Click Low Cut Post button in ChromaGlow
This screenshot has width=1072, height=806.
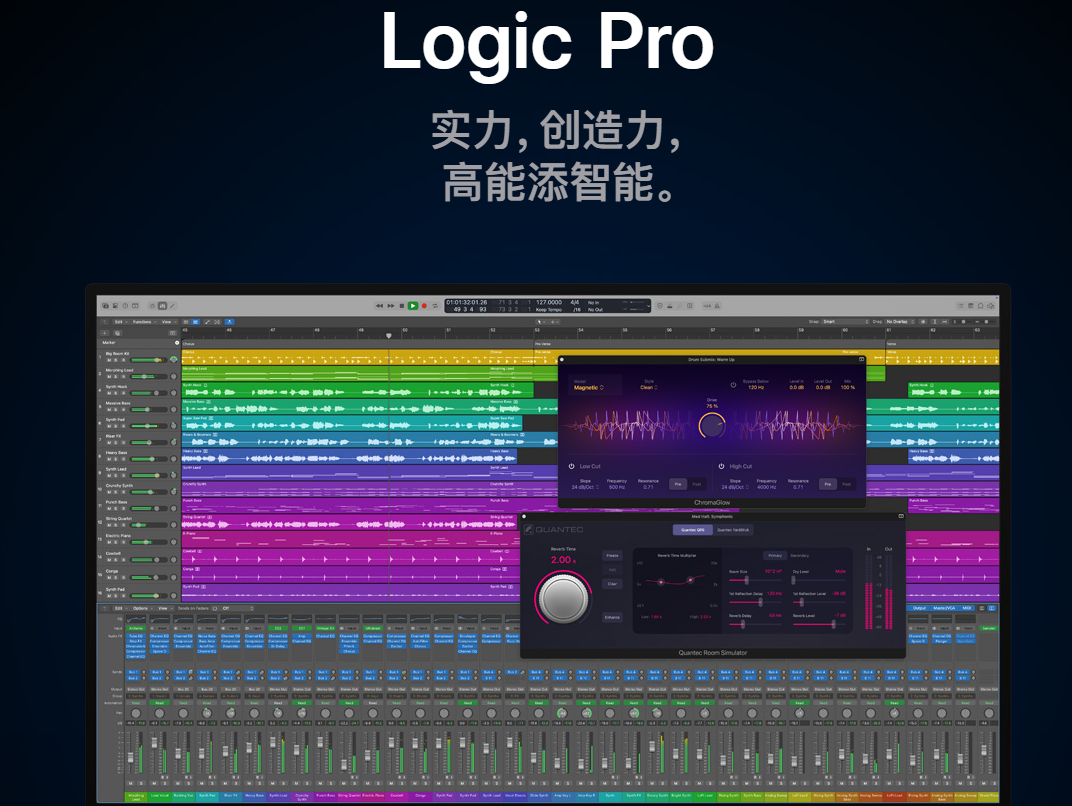click(697, 484)
